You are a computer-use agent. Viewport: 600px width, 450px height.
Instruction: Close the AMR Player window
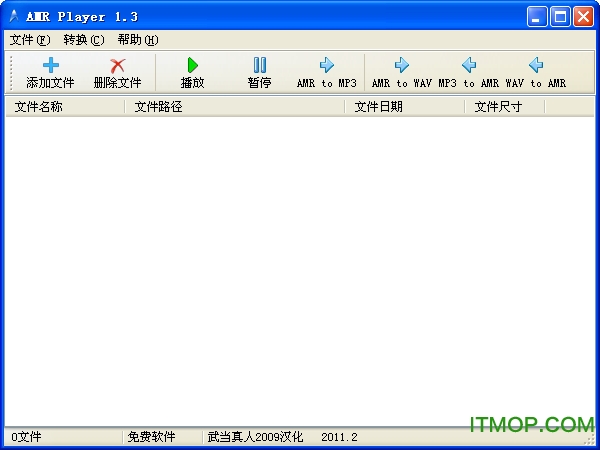coord(583,16)
